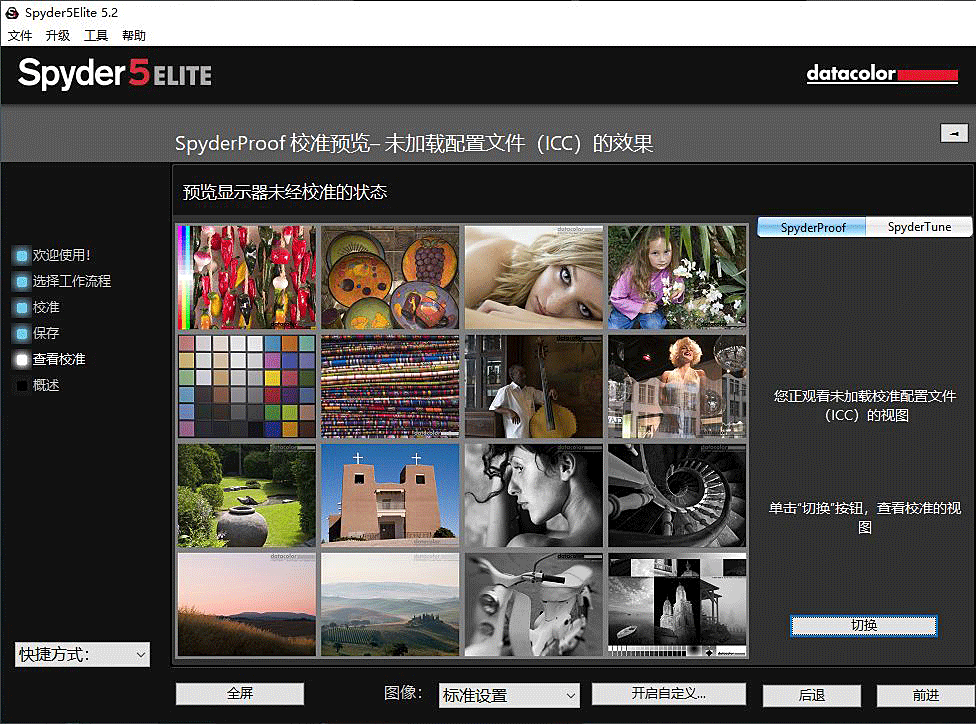Open the 工具 menu
The height and width of the screenshot is (724, 976).
pos(96,35)
